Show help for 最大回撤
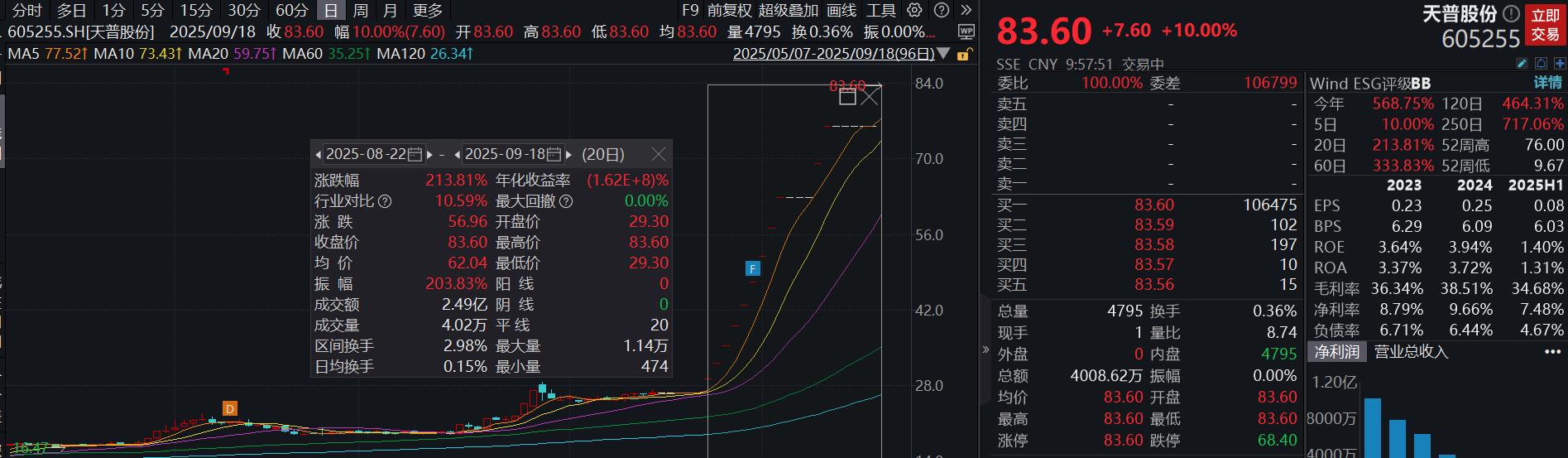Viewport: 1568px width, 458px height. (x=566, y=201)
